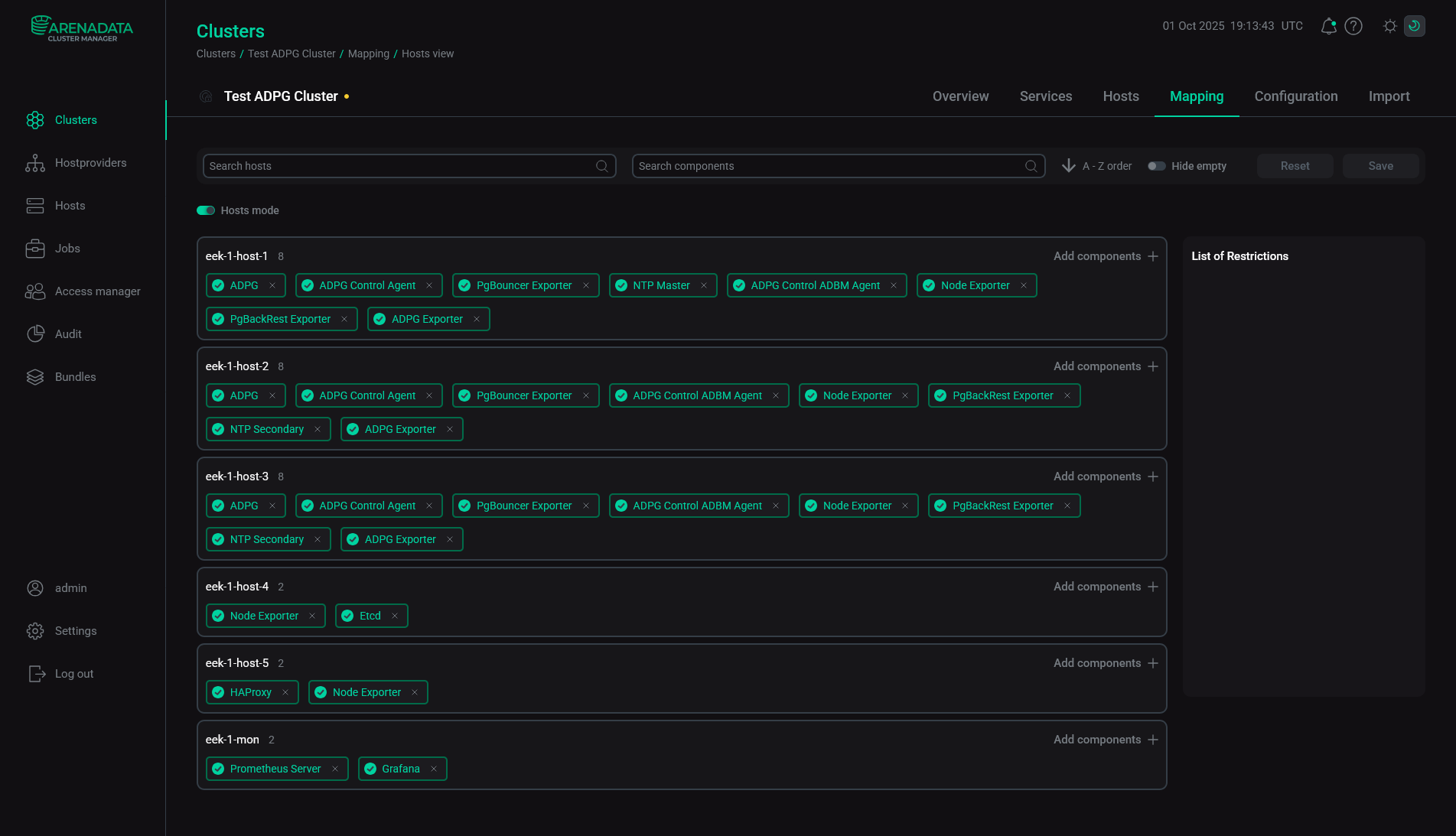The image size is (1456, 836).
Task: Switch theme using the light mode sun icon
Action: tap(1389, 25)
